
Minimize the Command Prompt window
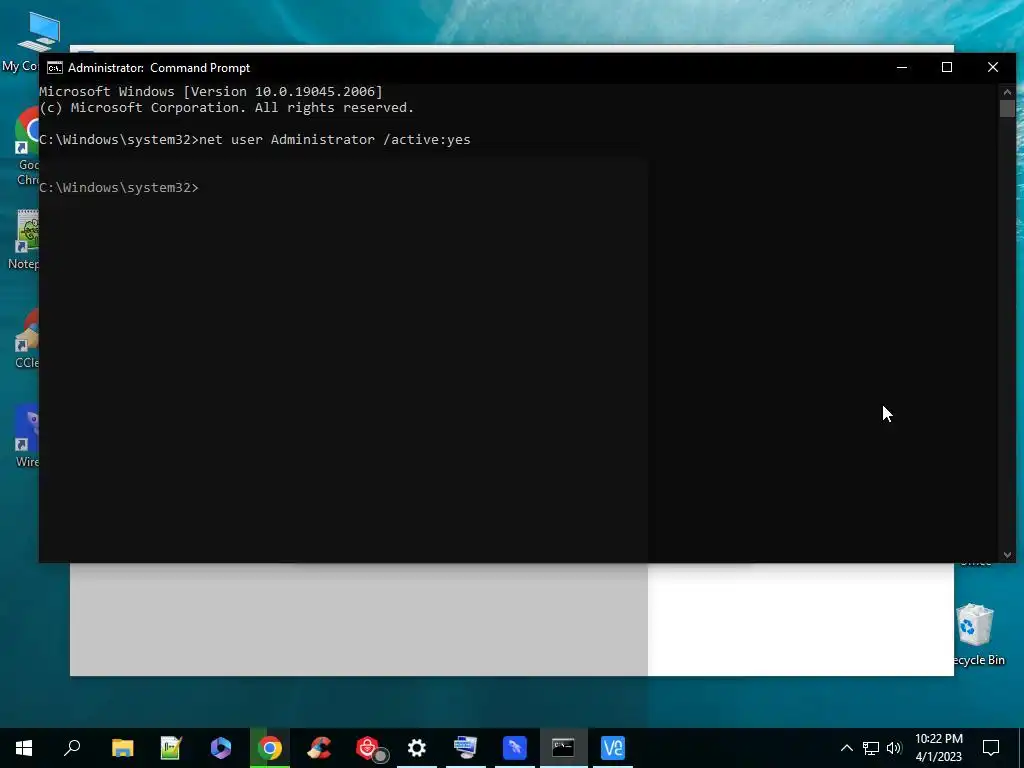[x=902, y=67]
